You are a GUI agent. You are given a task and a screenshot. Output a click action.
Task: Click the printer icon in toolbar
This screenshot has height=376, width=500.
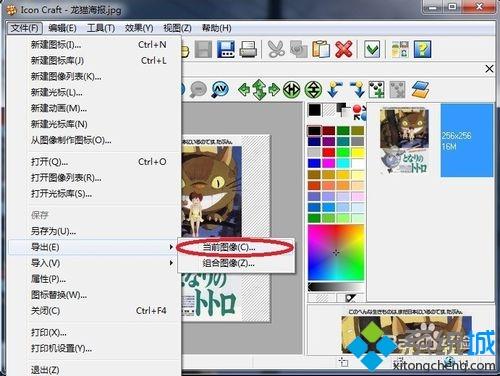click(248, 49)
